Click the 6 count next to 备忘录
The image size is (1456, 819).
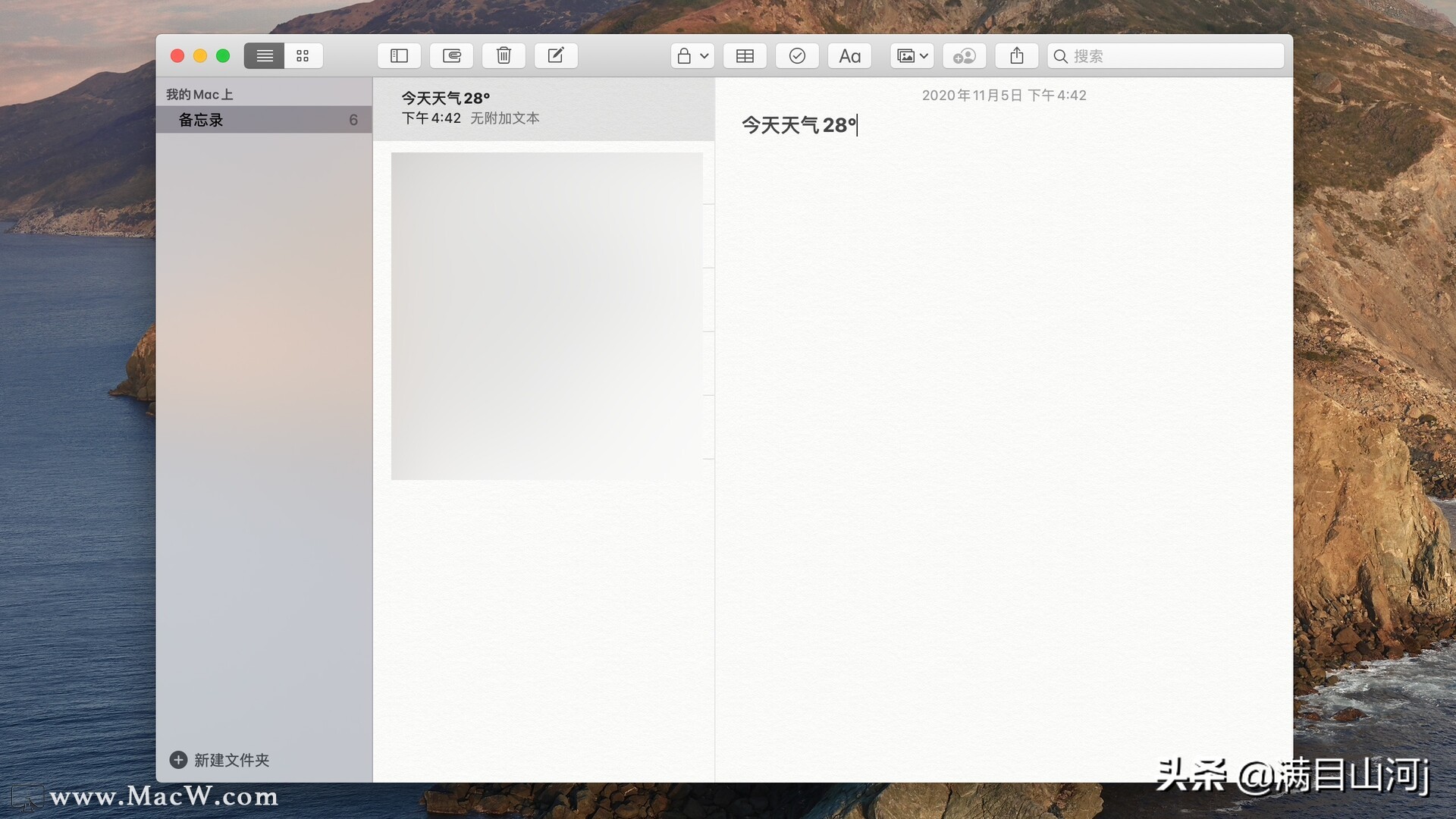pyautogui.click(x=353, y=120)
